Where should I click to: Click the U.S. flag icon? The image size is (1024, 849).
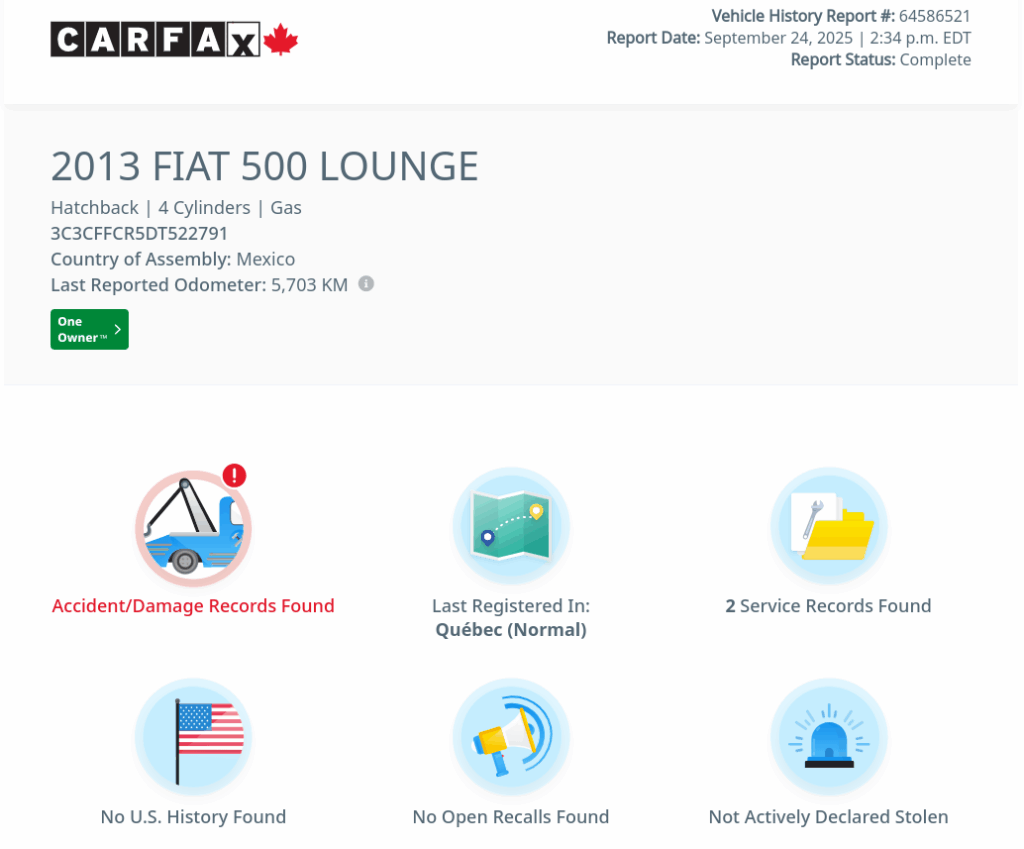coord(193,738)
